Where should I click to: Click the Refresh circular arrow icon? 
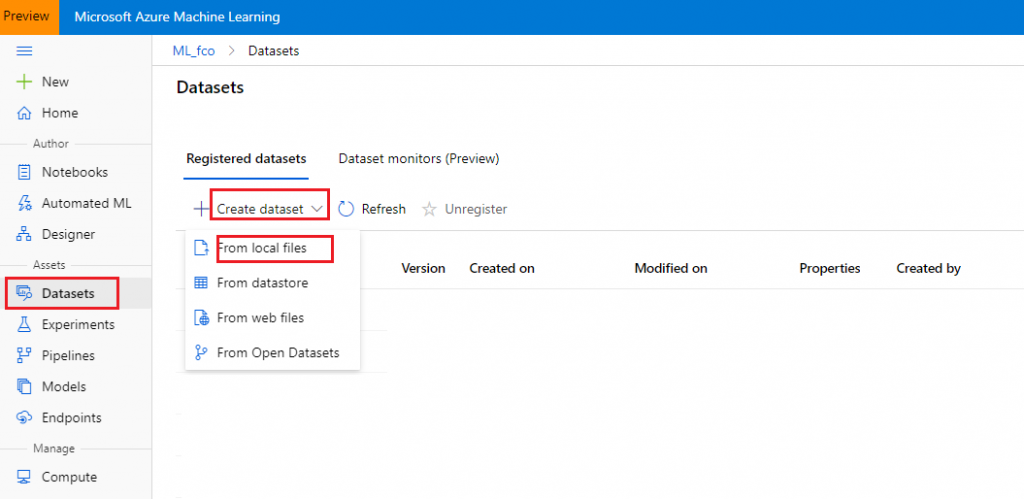pyautogui.click(x=347, y=209)
